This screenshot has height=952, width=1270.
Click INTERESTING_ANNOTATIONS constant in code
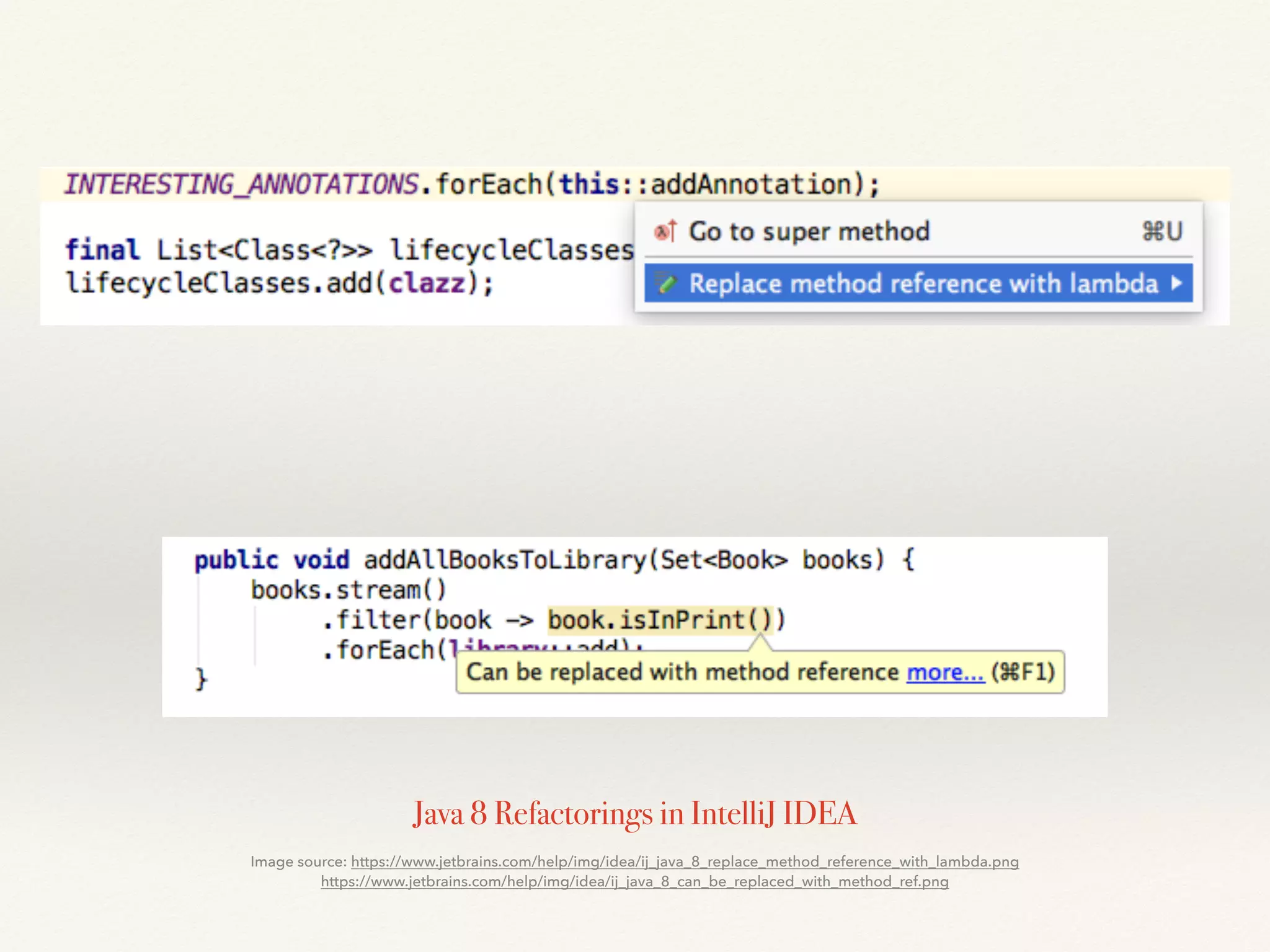[242, 184]
